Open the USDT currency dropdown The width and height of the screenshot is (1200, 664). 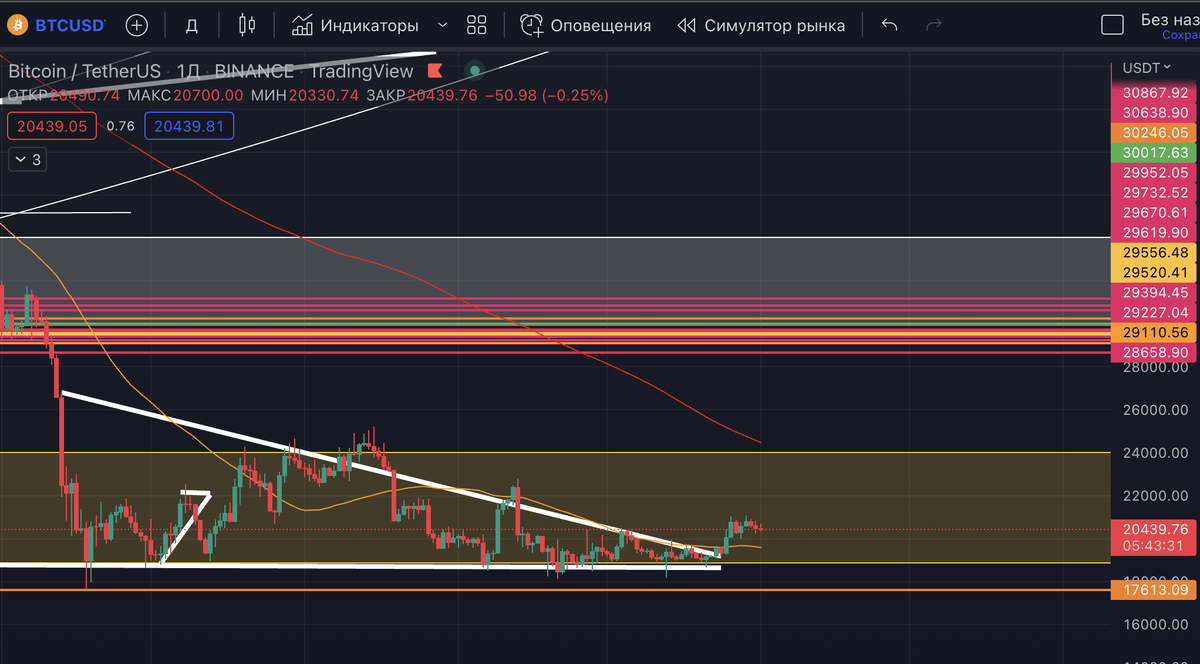(1144, 65)
